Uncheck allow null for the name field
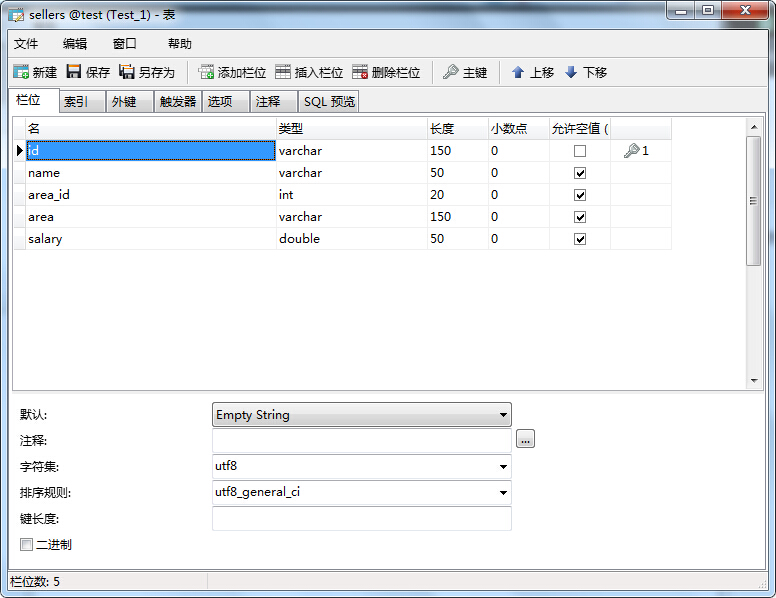The width and height of the screenshot is (776, 598). [x=580, y=173]
